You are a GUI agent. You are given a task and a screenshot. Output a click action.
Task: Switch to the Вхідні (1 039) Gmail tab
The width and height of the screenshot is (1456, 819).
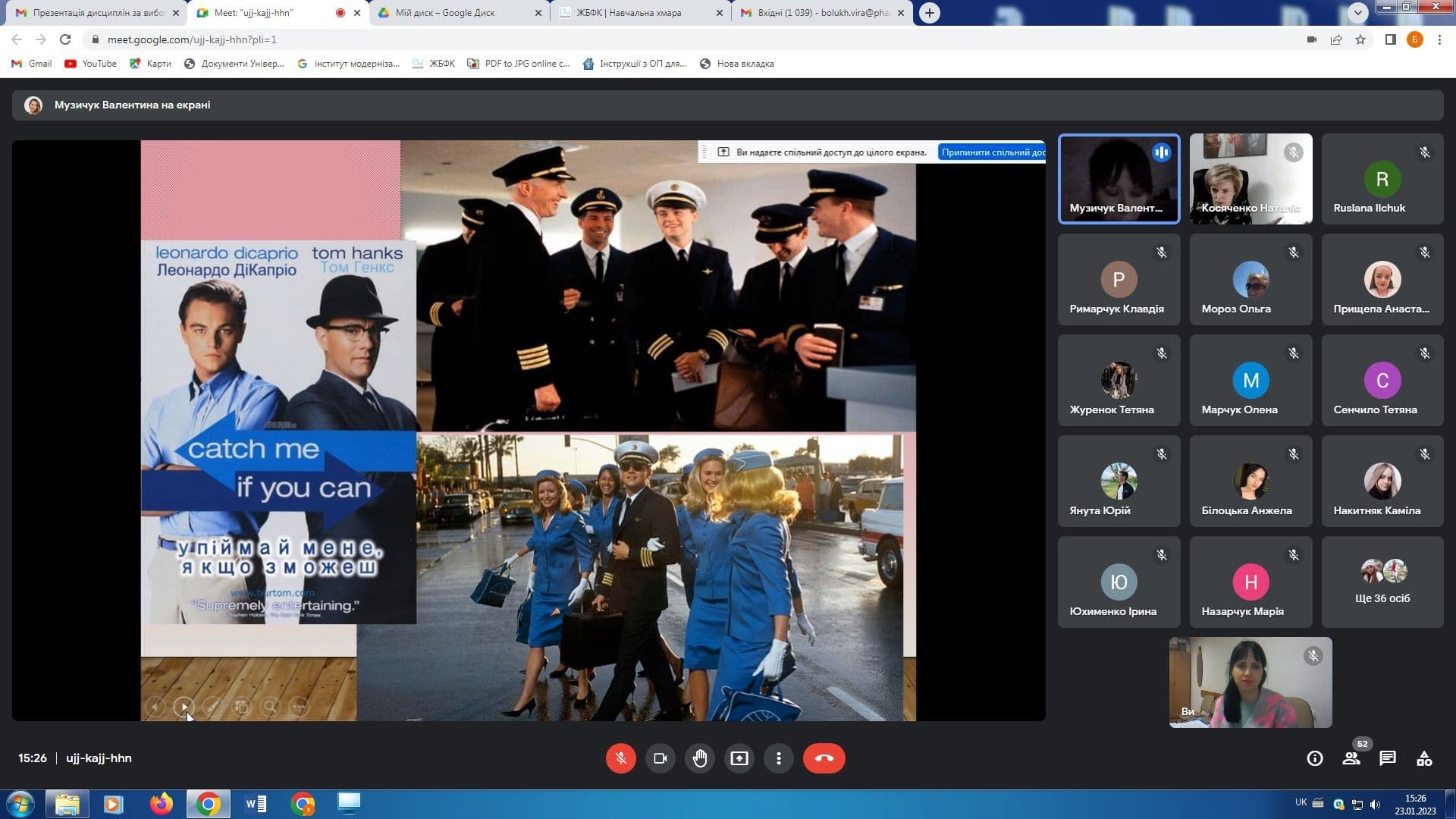(x=822, y=13)
